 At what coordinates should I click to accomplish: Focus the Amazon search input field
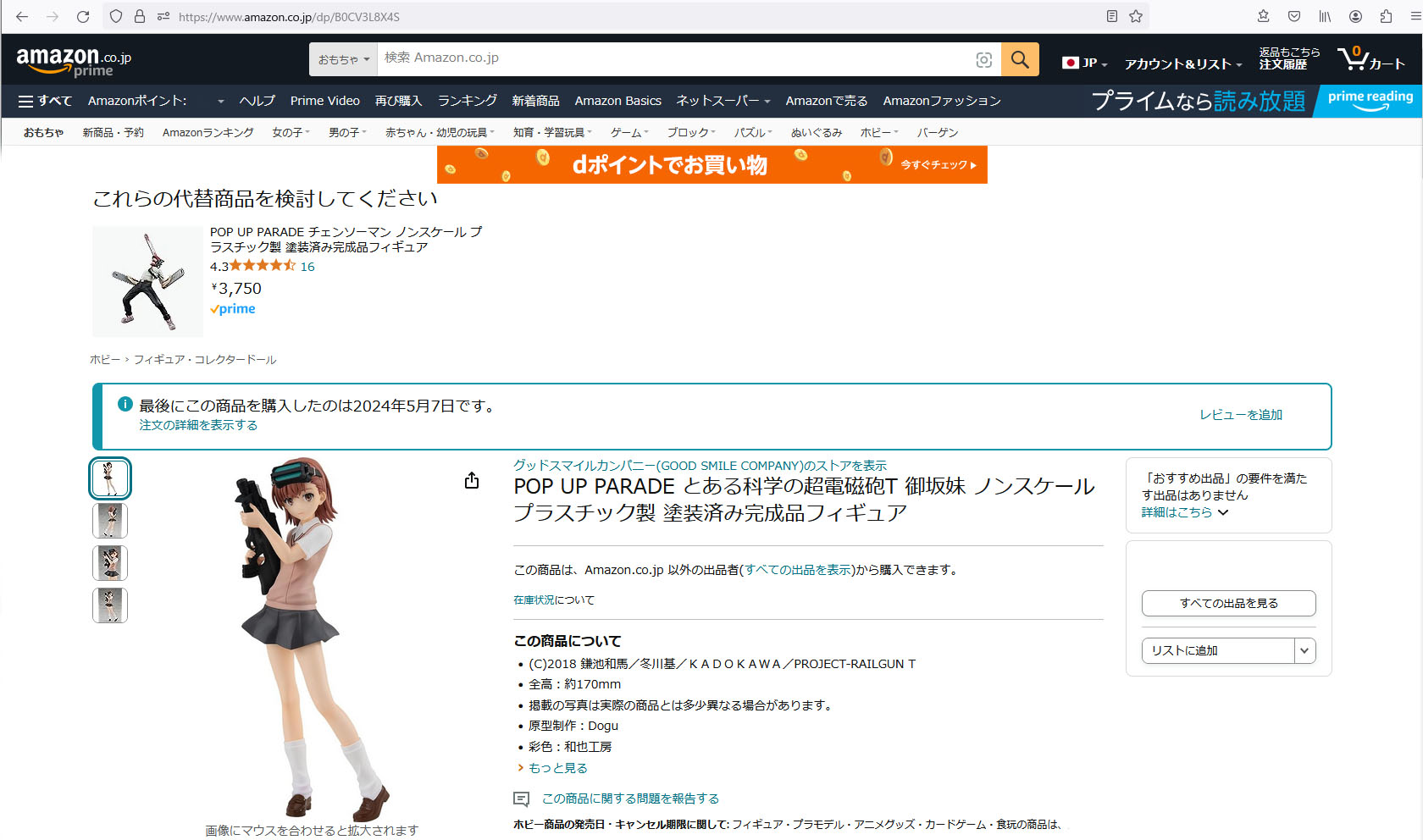(x=675, y=58)
